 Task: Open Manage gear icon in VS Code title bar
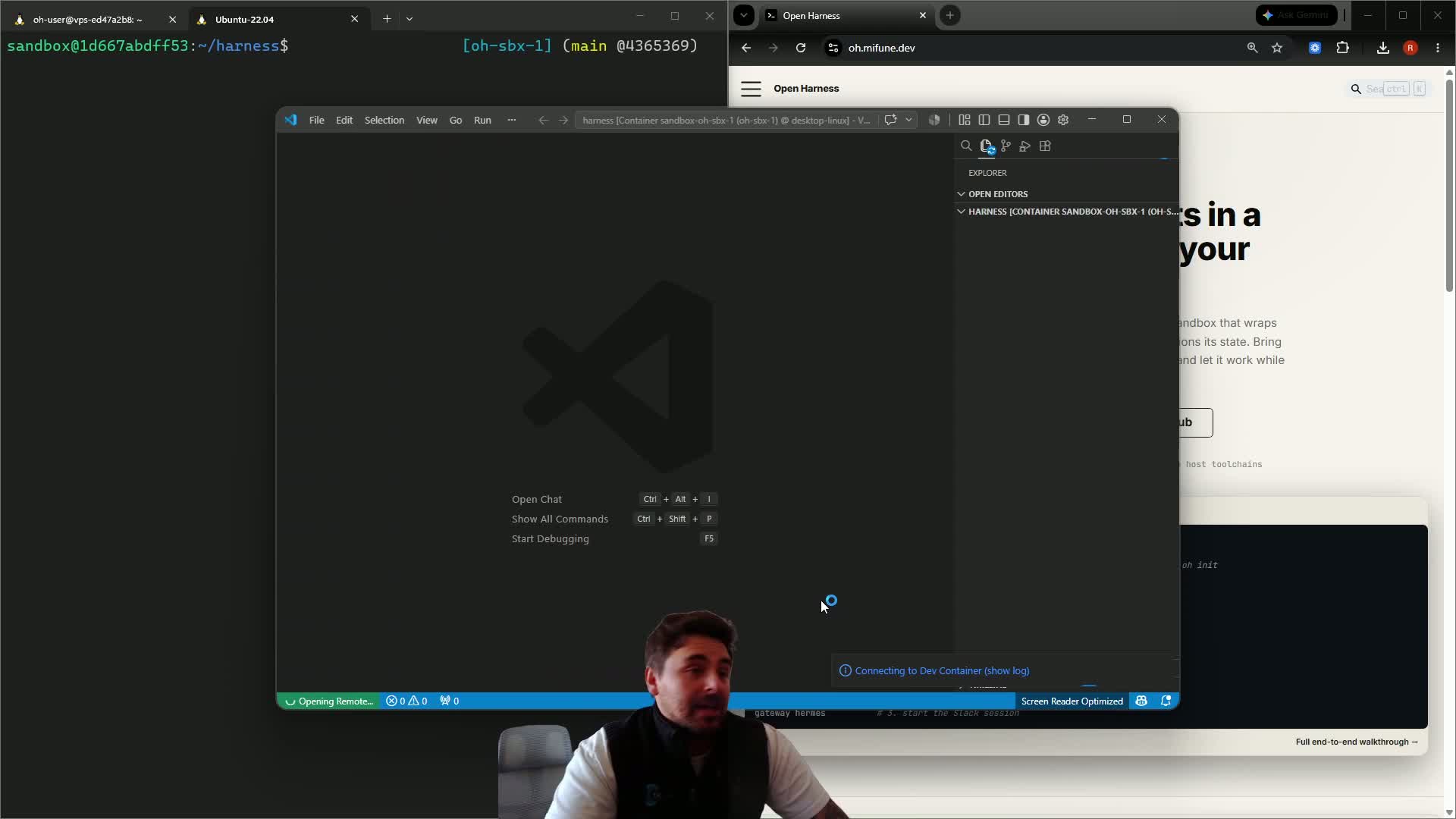[1063, 120]
